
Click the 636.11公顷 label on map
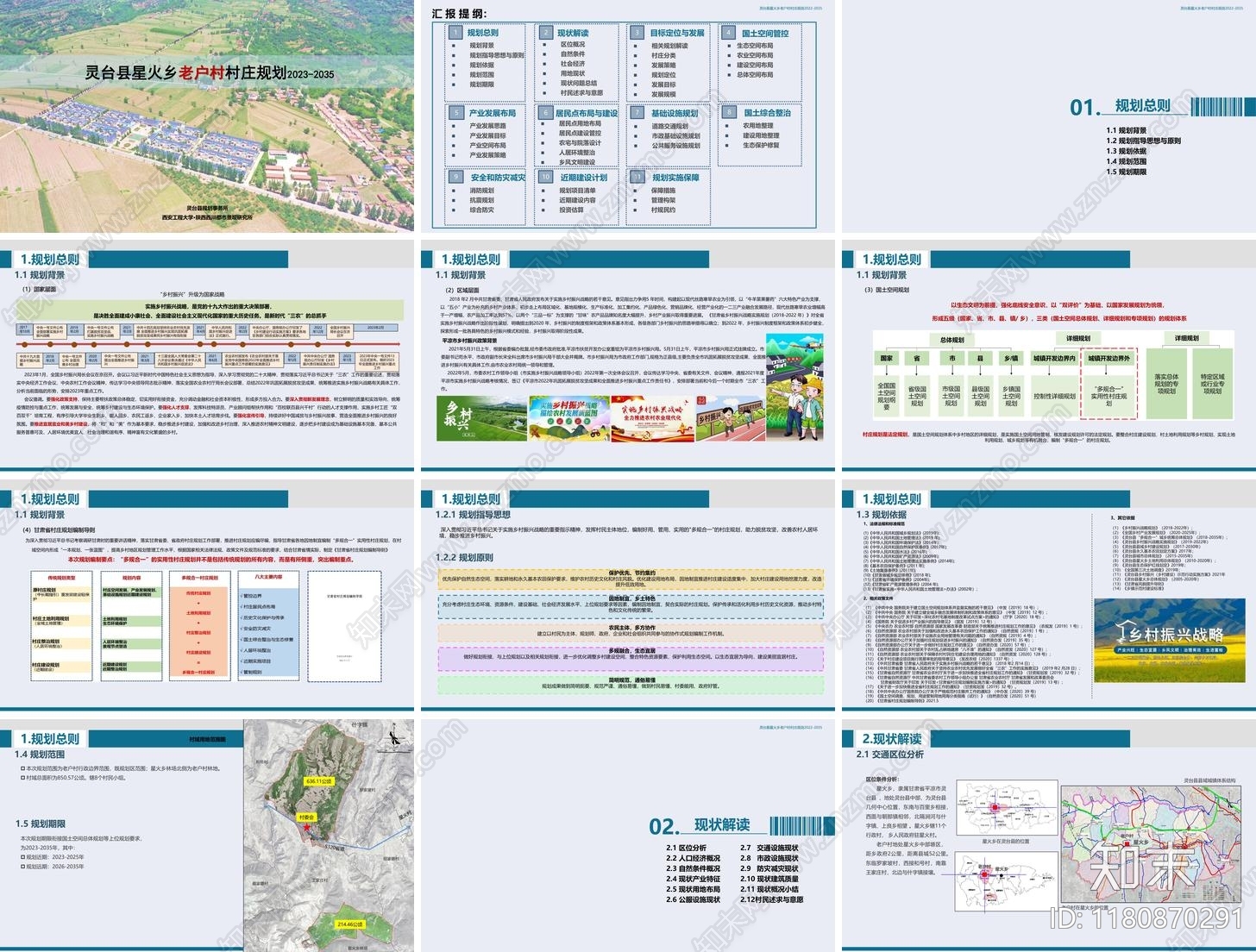coord(318,780)
